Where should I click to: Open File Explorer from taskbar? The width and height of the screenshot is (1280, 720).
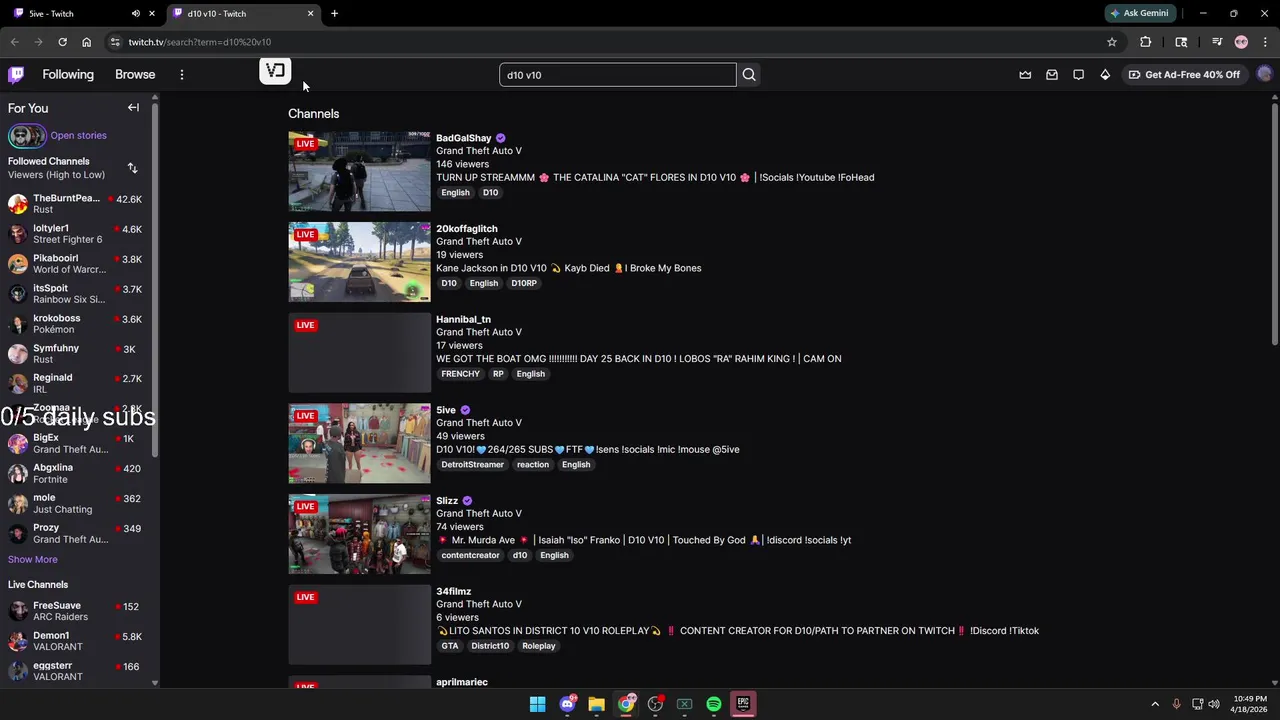tap(596, 704)
